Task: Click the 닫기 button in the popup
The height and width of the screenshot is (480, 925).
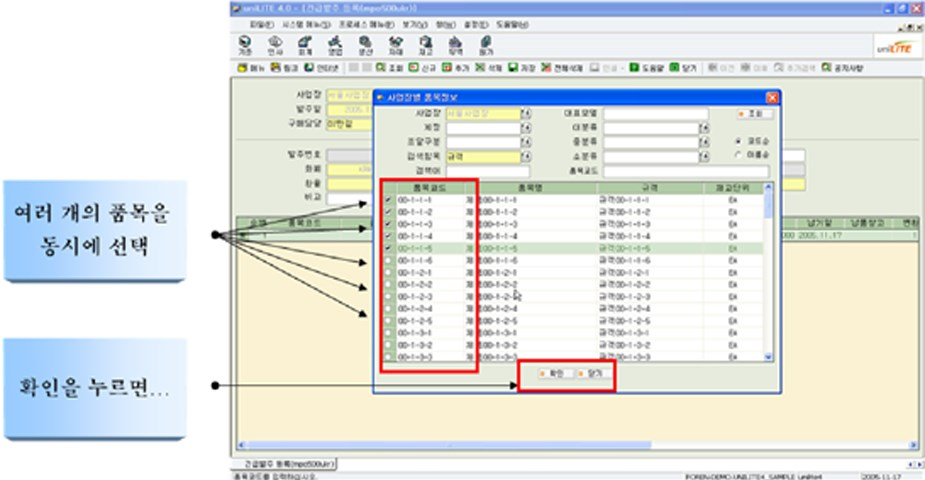Action: click(x=592, y=373)
